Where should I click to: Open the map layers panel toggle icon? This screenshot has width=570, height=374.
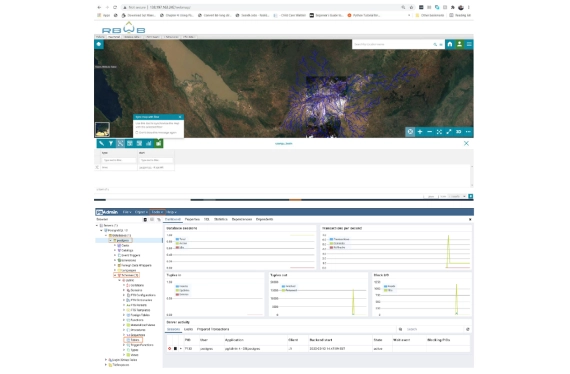pyautogui.click(x=99, y=44)
